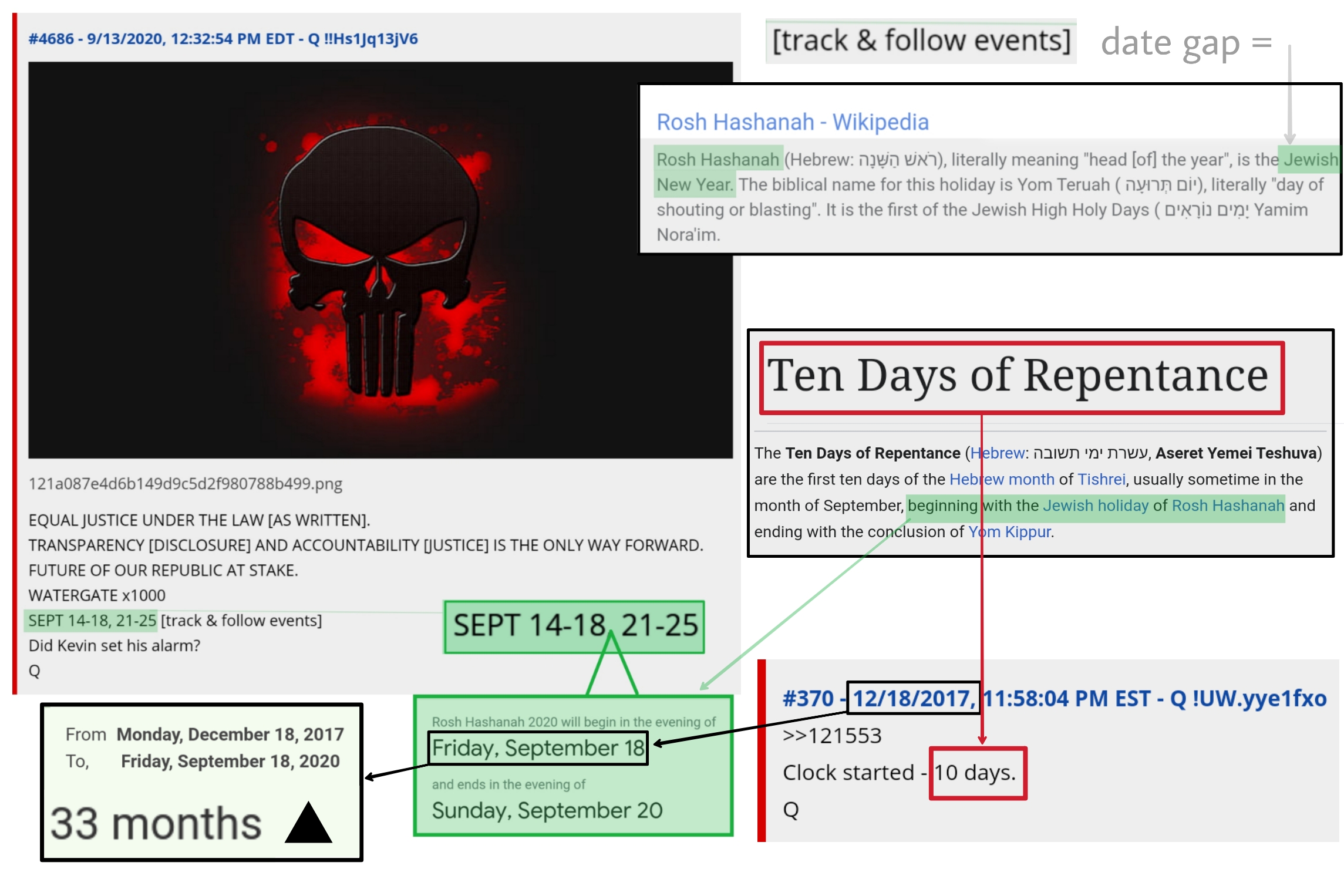
Task: Open the Hebrew month link
Action: [x=1002, y=479]
